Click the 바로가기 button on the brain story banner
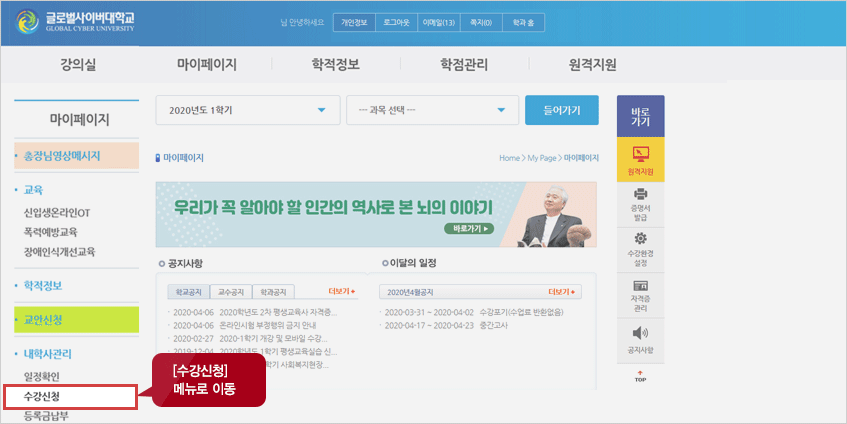This screenshot has width=847, height=424. point(469,228)
